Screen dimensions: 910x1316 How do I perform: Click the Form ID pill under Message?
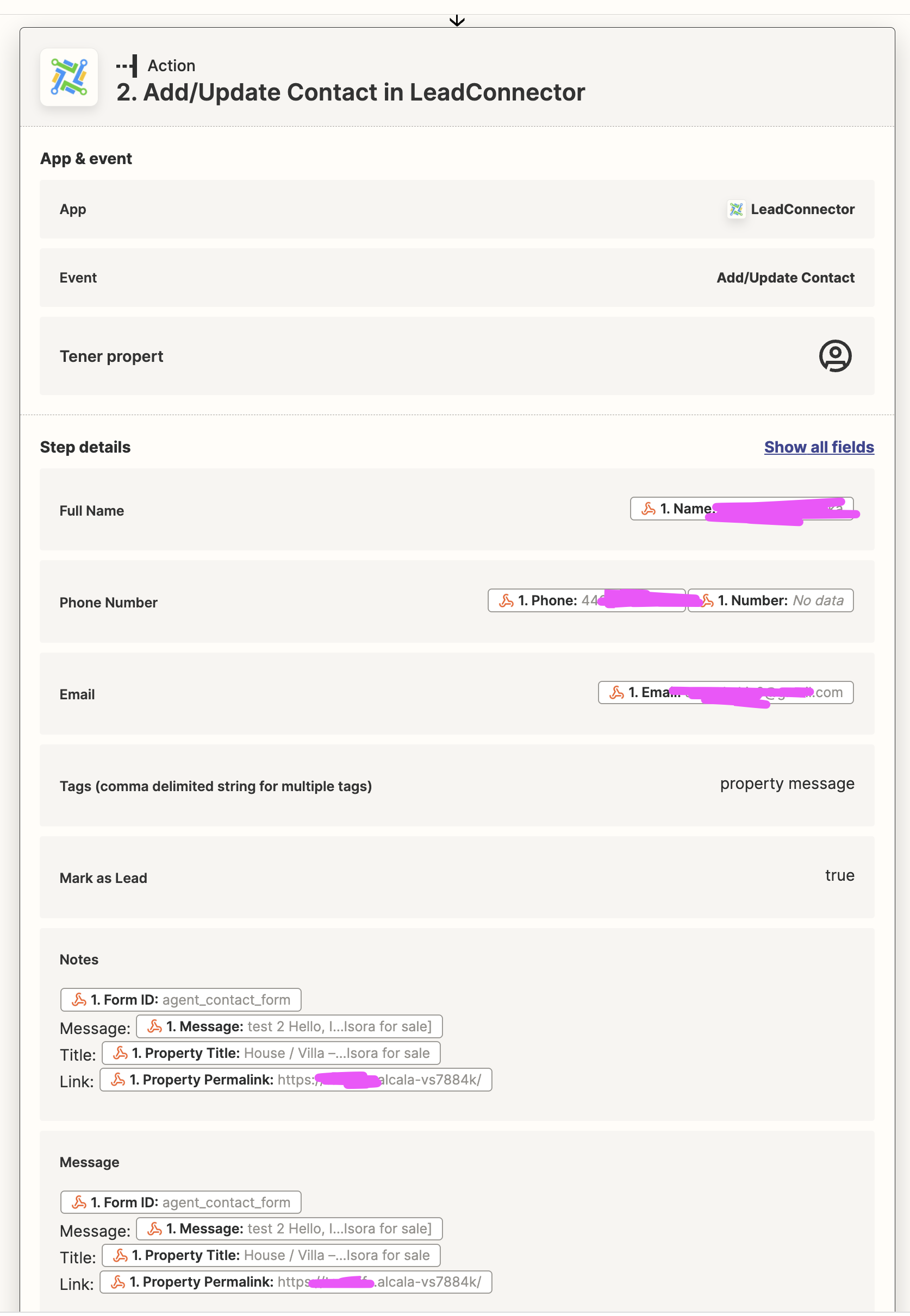tap(180, 1202)
